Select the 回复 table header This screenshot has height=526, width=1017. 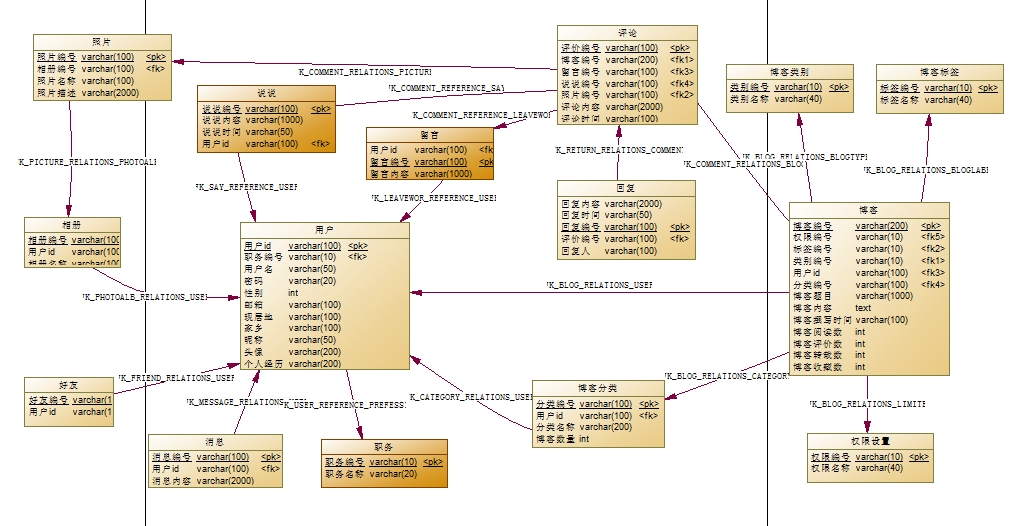626,188
